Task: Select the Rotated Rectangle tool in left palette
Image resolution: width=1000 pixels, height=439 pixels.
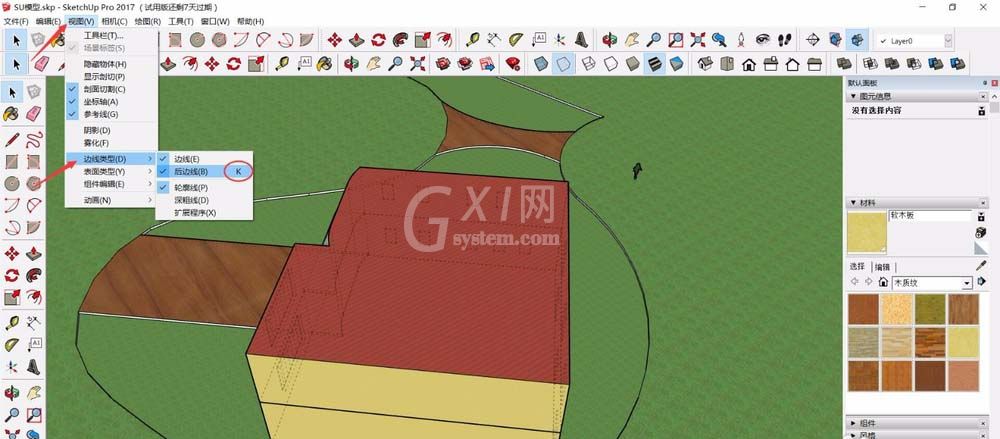Action: coord(34,161)
